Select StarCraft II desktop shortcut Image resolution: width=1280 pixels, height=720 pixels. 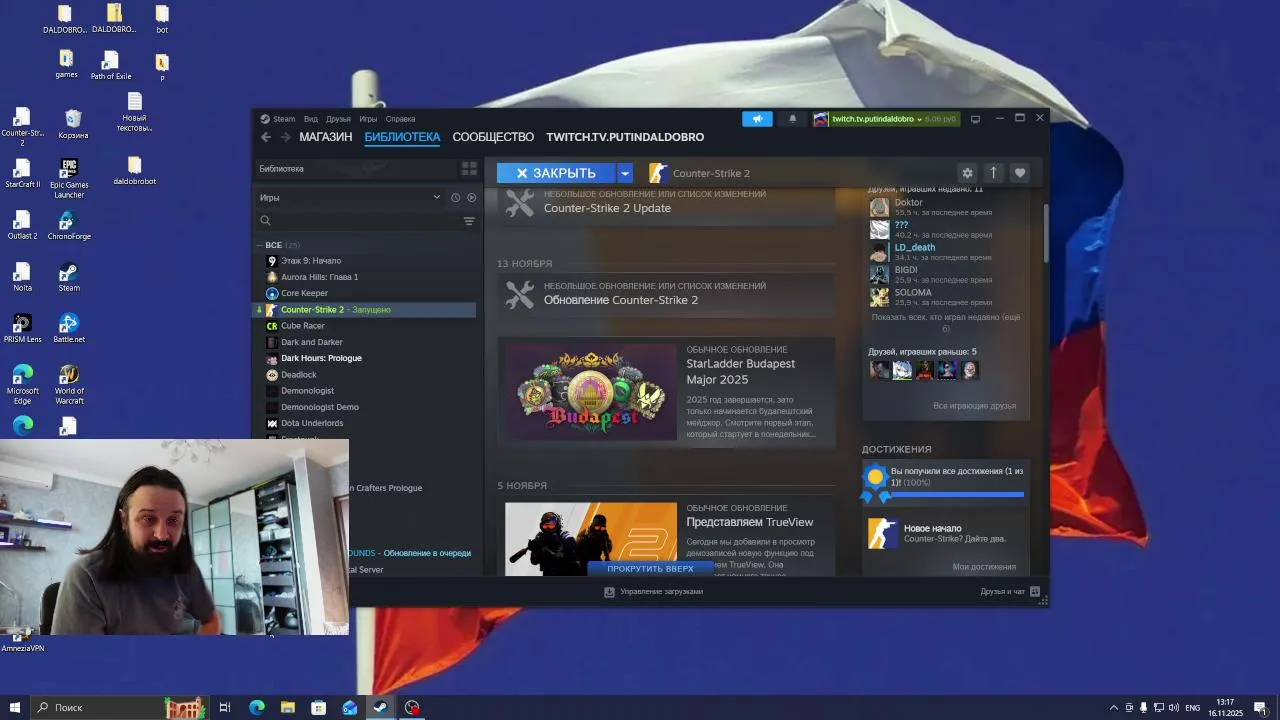click(22, 173)
